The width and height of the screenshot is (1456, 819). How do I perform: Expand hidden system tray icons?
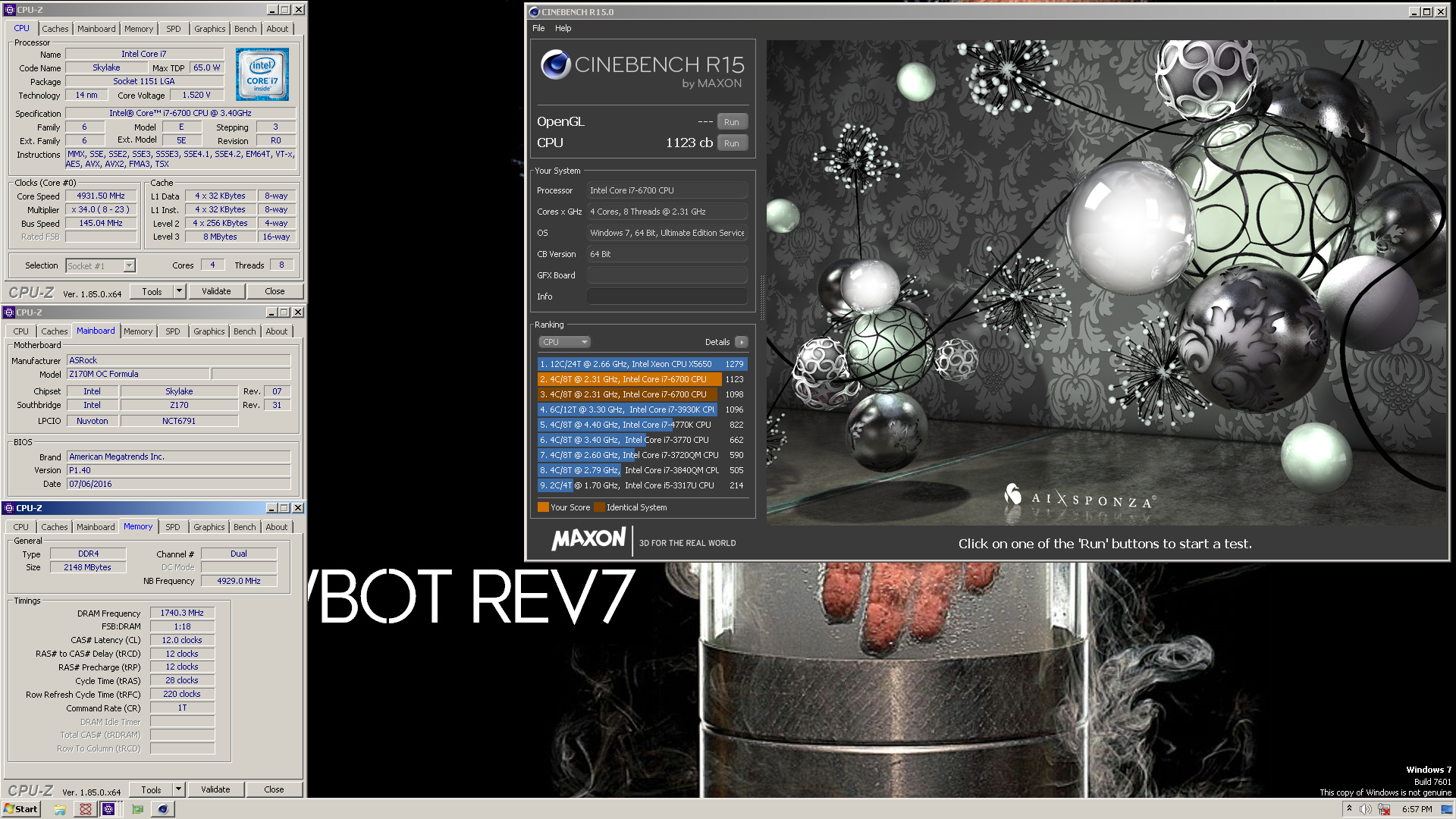click(1349, 809)
